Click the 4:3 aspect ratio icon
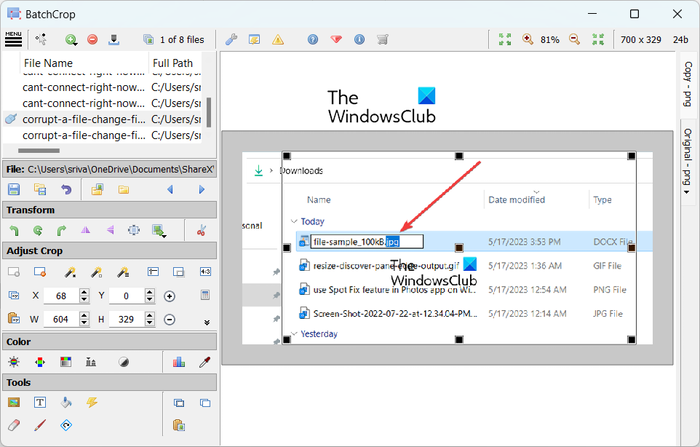Image resolution: width=700 pixels, height=447 pixels. coord(205,272)
